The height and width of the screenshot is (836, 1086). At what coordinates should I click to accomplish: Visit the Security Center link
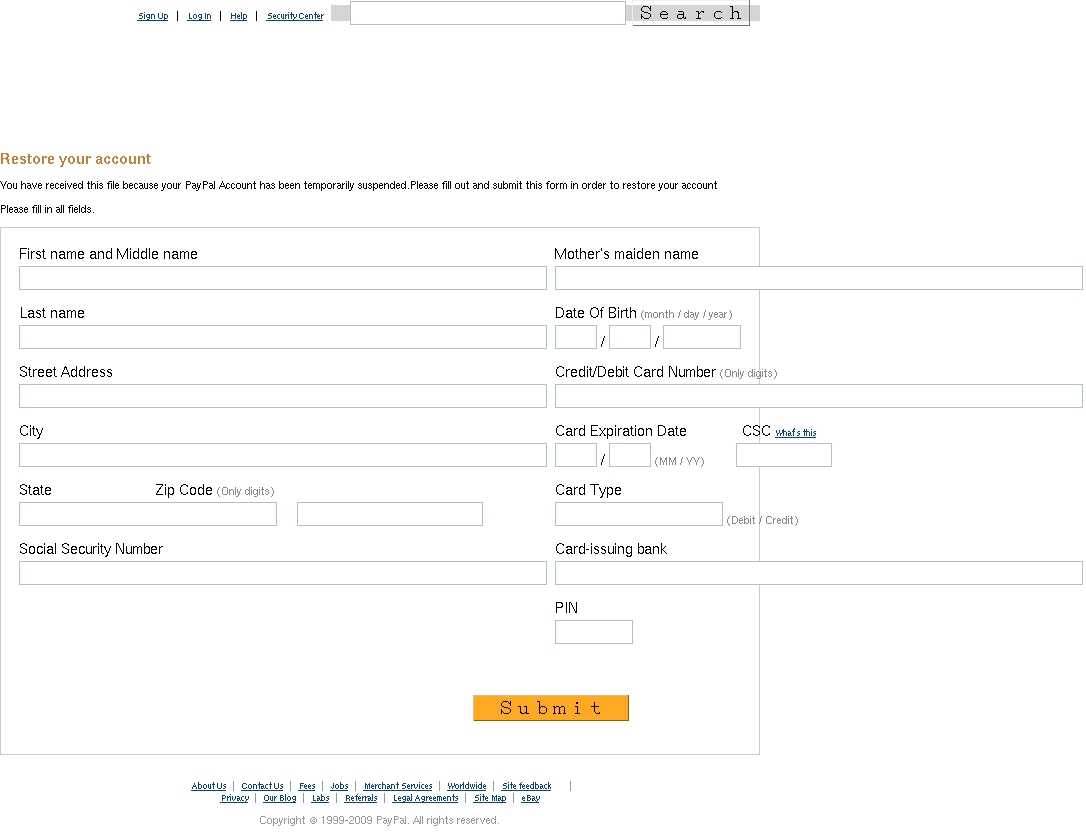coord(295,16)
